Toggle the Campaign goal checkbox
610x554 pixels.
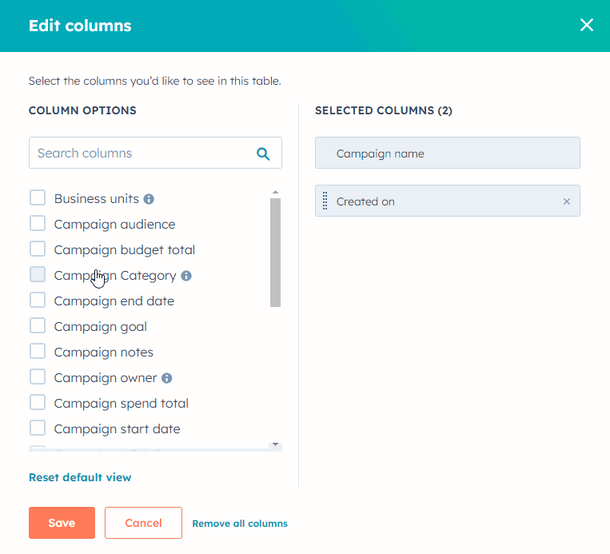point(37,327)
